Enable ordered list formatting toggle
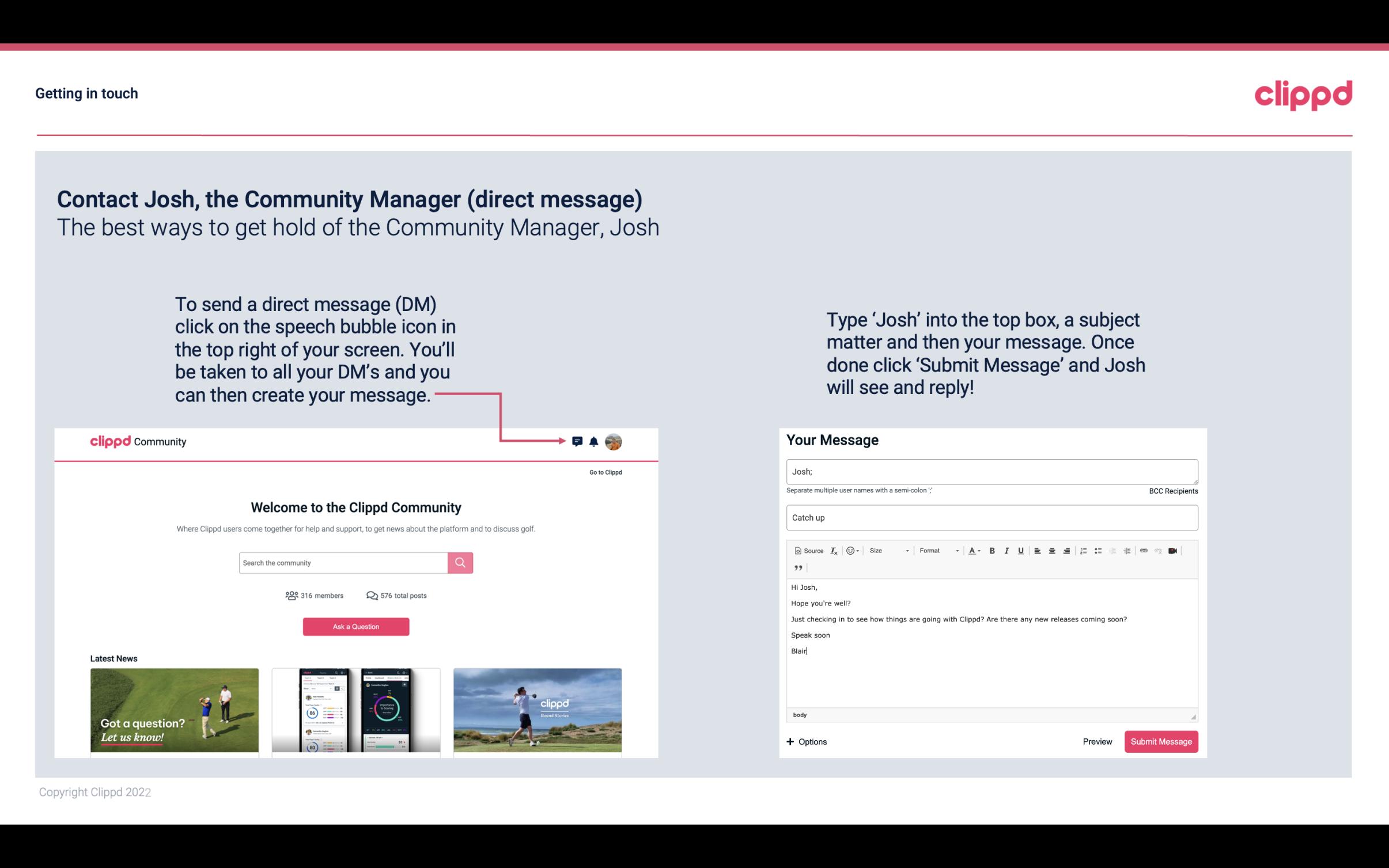This screenshot has width=1389, height=868. pos(1084,551)
